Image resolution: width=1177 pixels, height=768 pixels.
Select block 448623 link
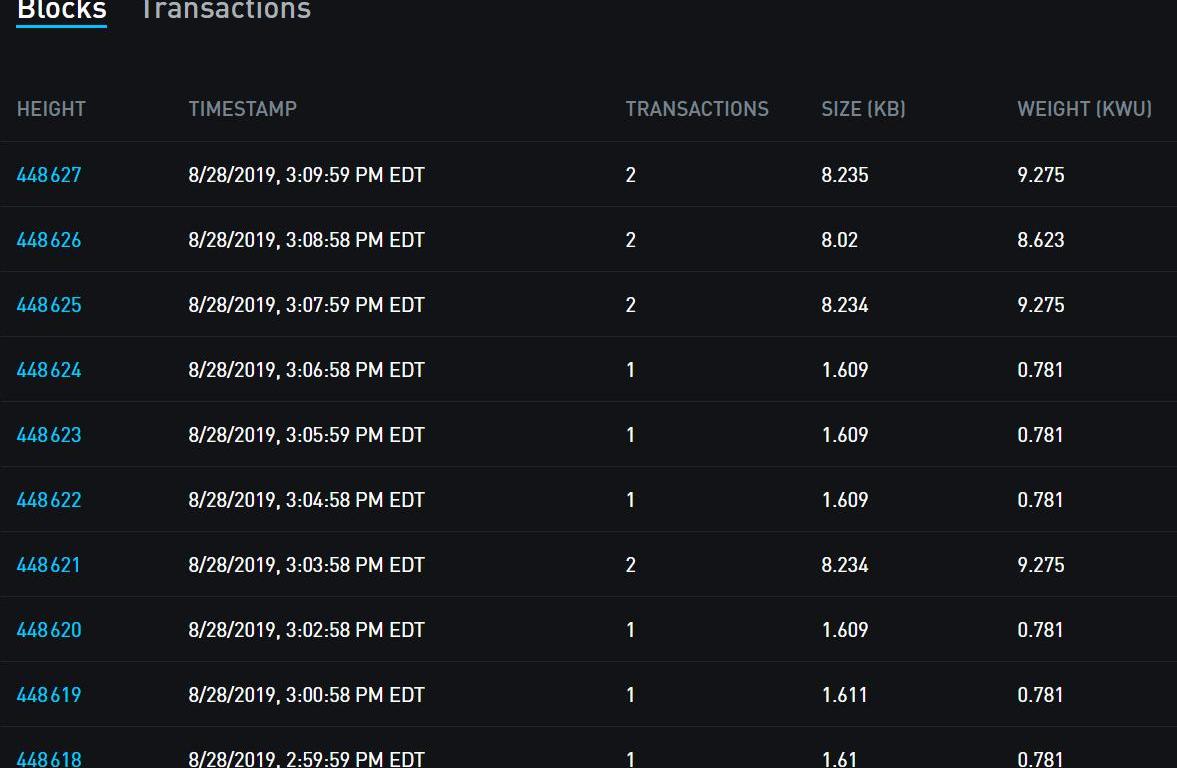point(49,435)
